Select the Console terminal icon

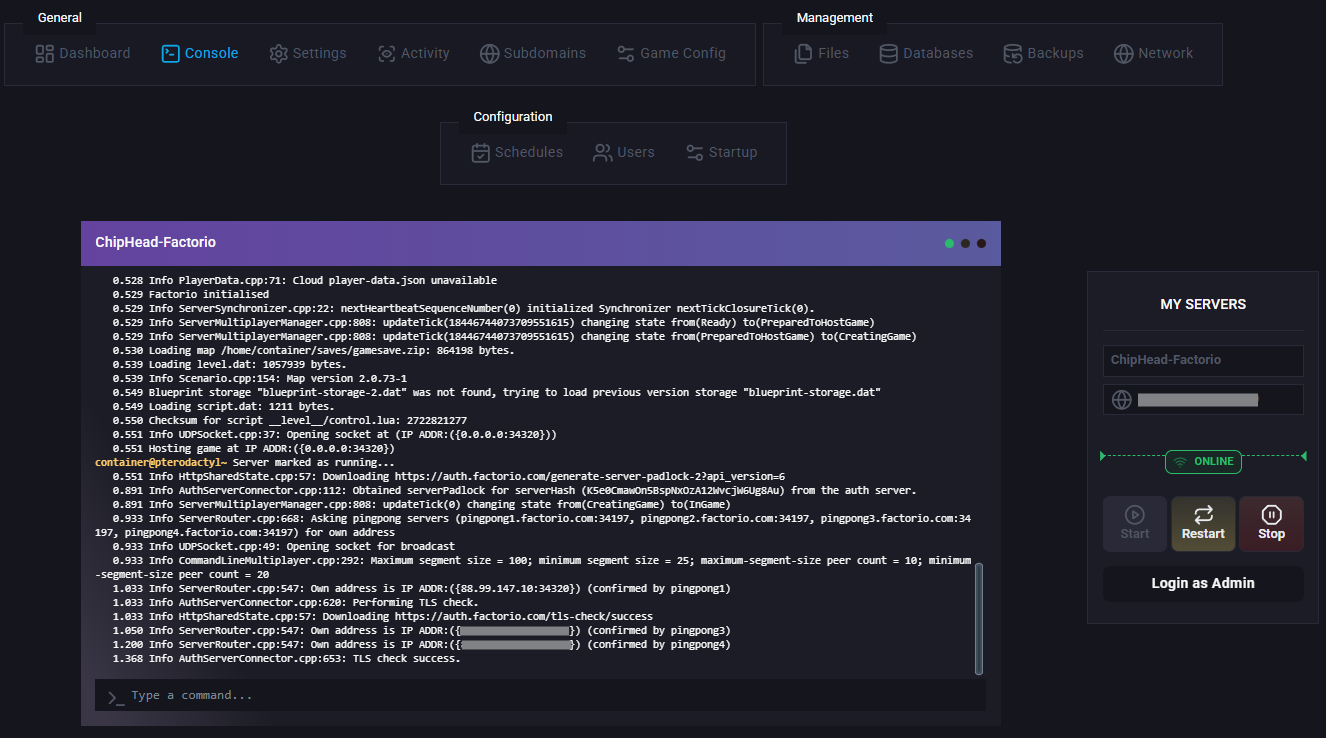170,53
